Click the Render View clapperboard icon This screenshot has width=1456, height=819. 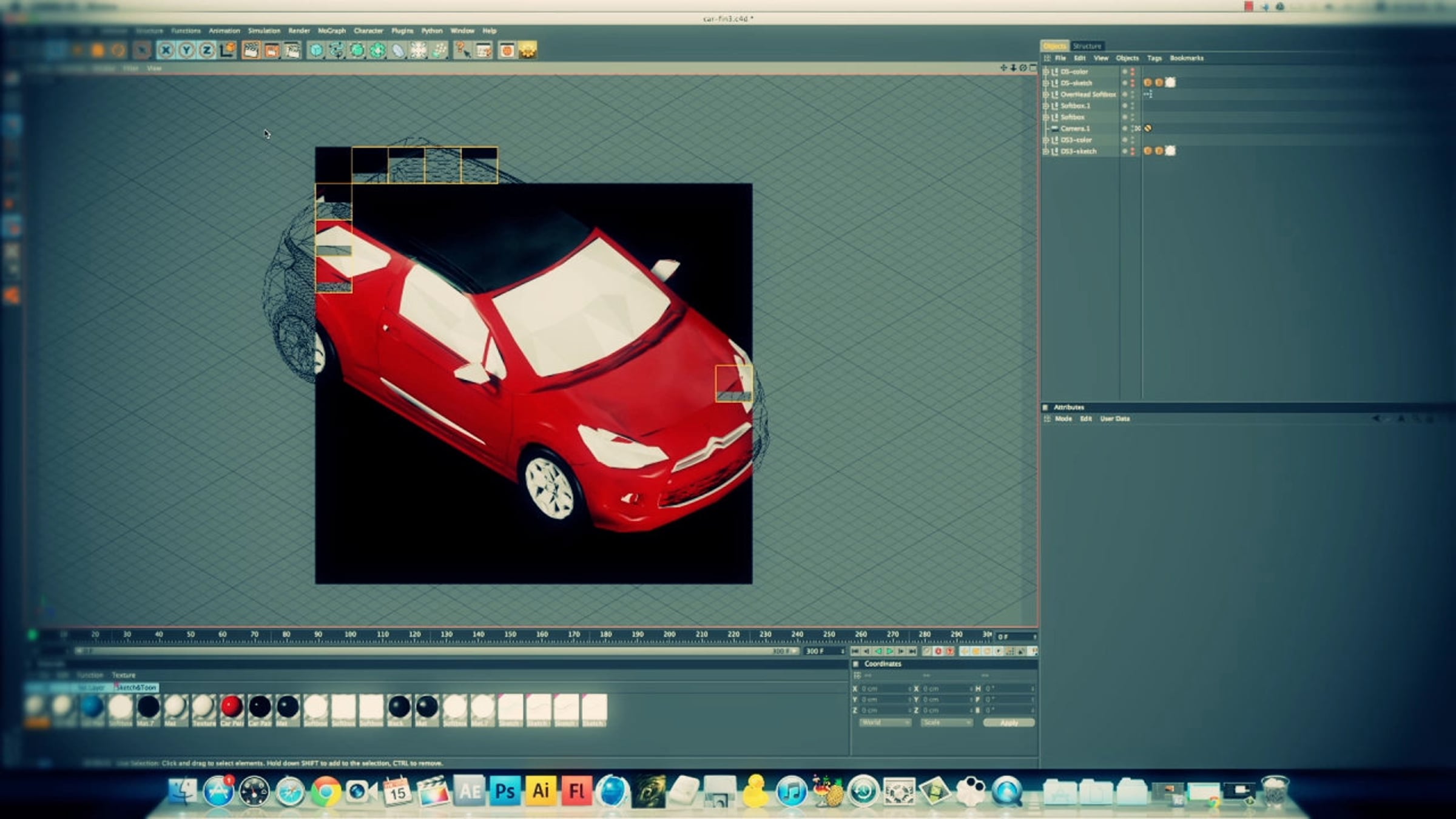pyautogui.click(x=251, y=50)
